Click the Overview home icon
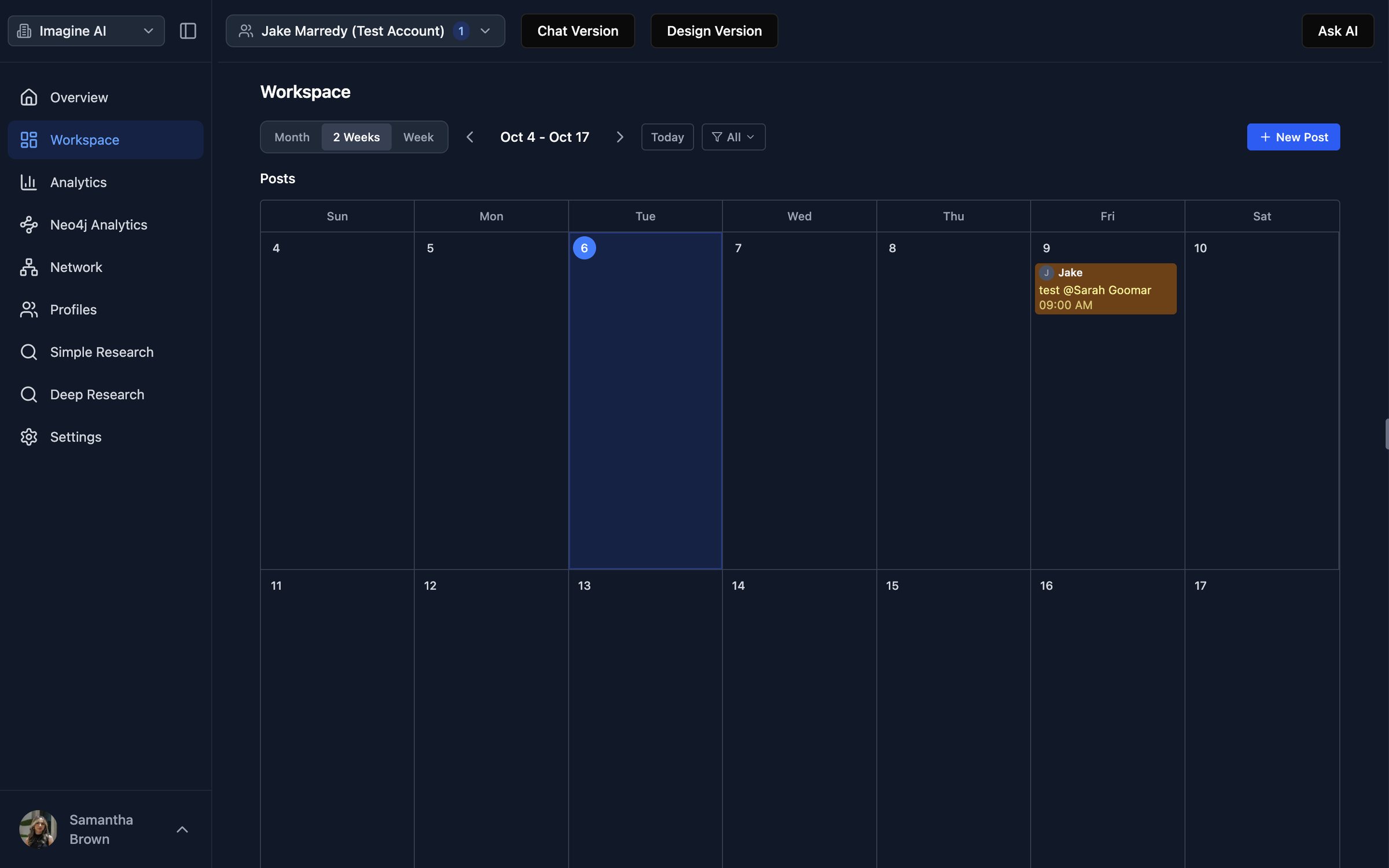Image resolution: width=1389 pixels, height=868 pixels. (x=28, y=97)
